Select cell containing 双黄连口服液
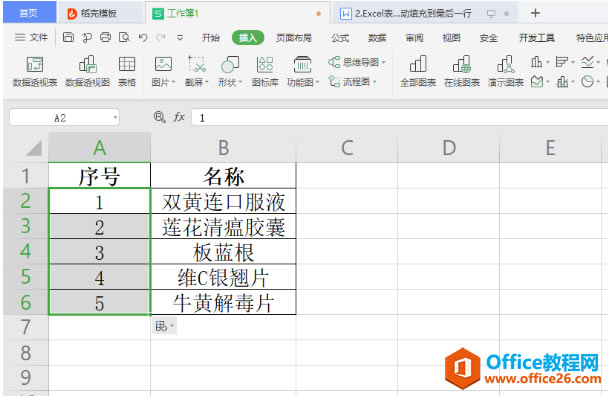608x396 pixels. pos(223,201)
